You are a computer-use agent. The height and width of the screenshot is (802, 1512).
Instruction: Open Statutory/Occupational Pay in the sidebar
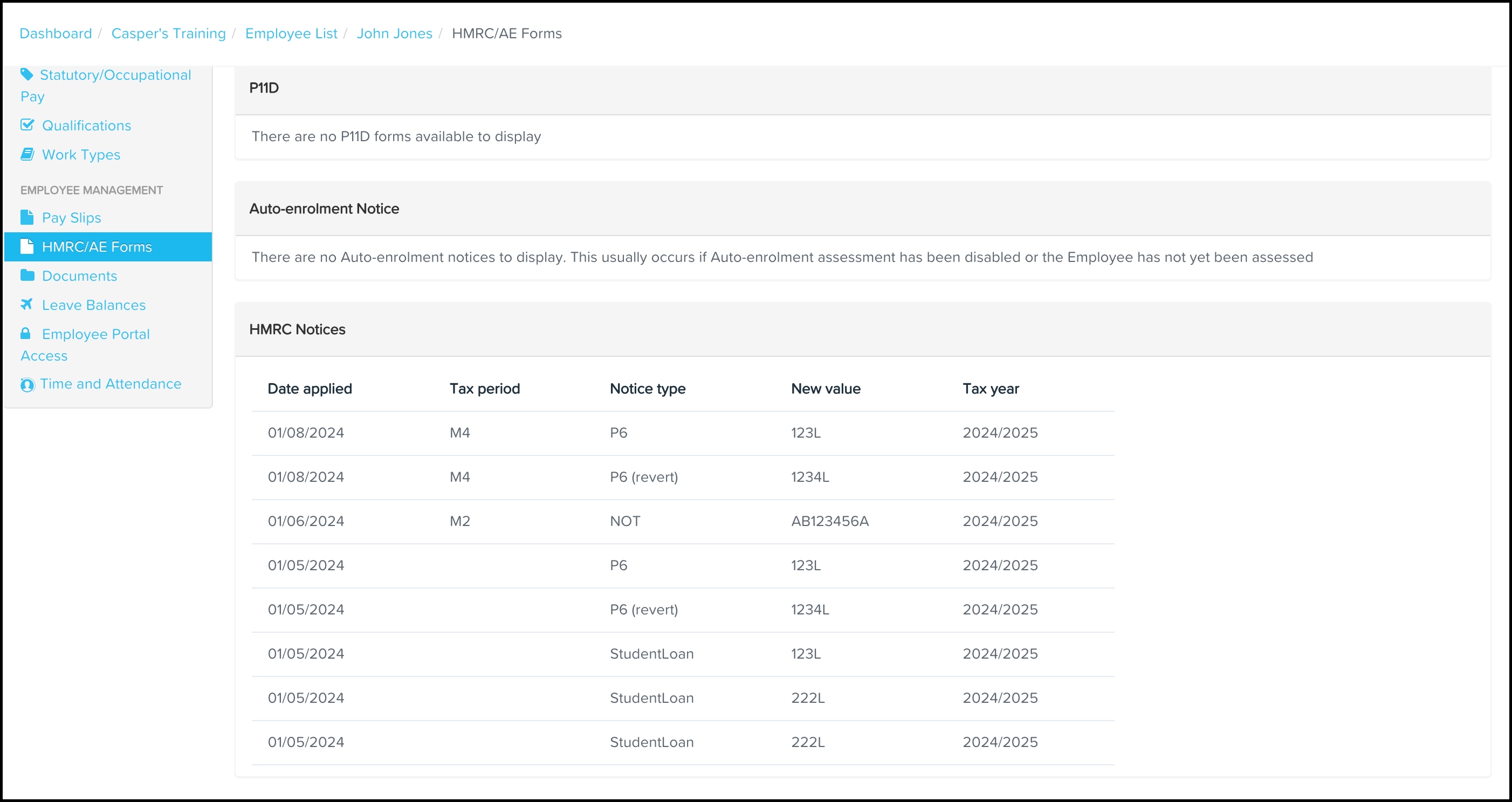pyautogui.click(x=107, y=86)
